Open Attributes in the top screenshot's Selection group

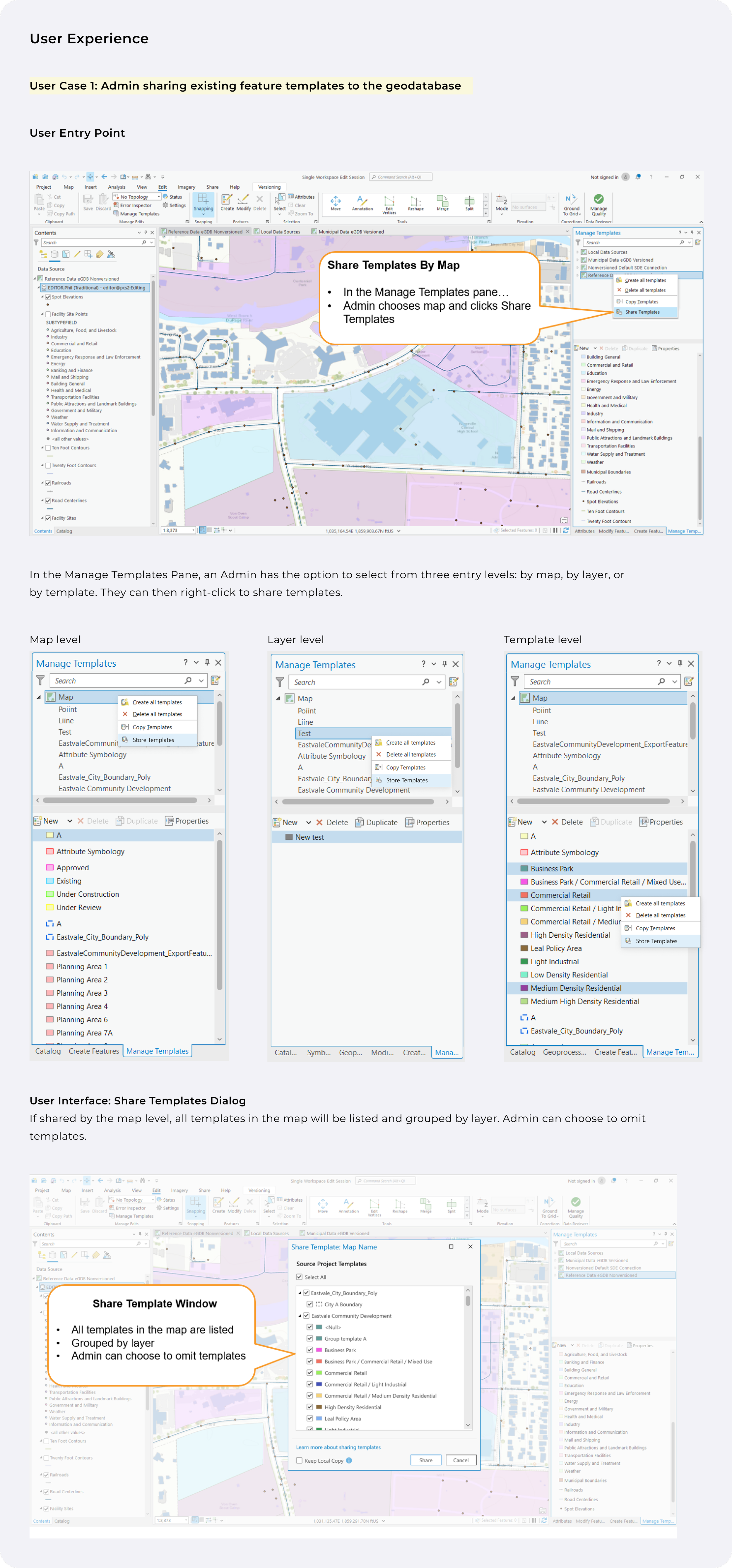302,197
